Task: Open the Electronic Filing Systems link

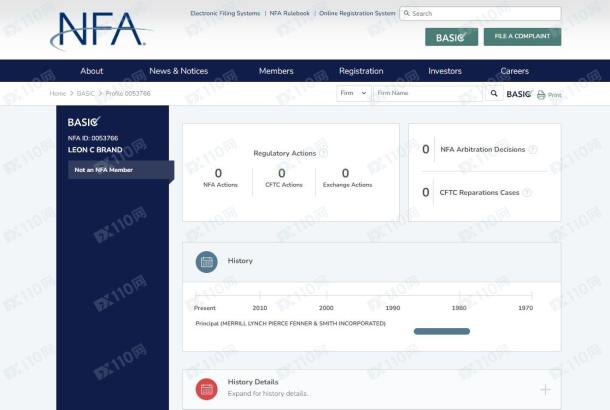Action: point(226,13)
